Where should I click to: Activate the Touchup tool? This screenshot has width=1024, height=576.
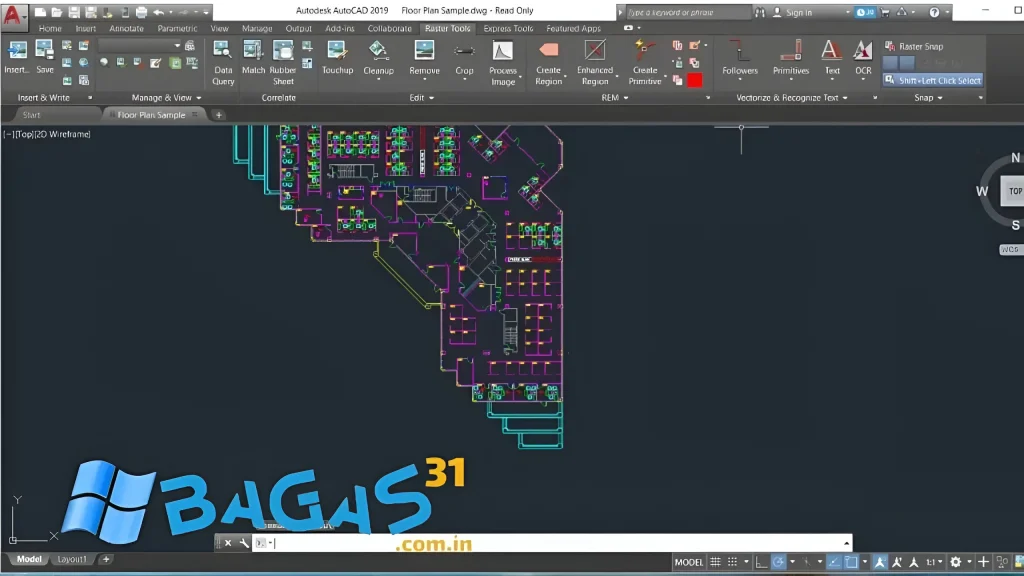[x=337, y=57]
